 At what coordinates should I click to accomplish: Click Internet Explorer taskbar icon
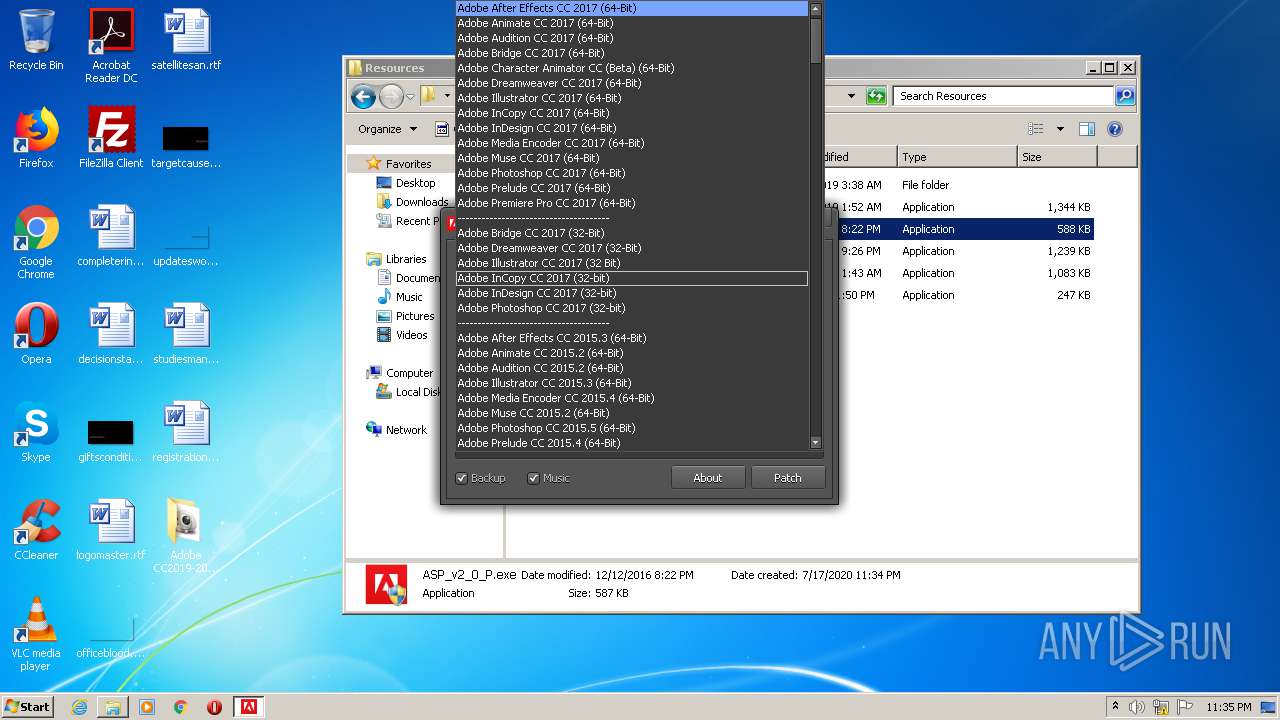pos(79,707)
